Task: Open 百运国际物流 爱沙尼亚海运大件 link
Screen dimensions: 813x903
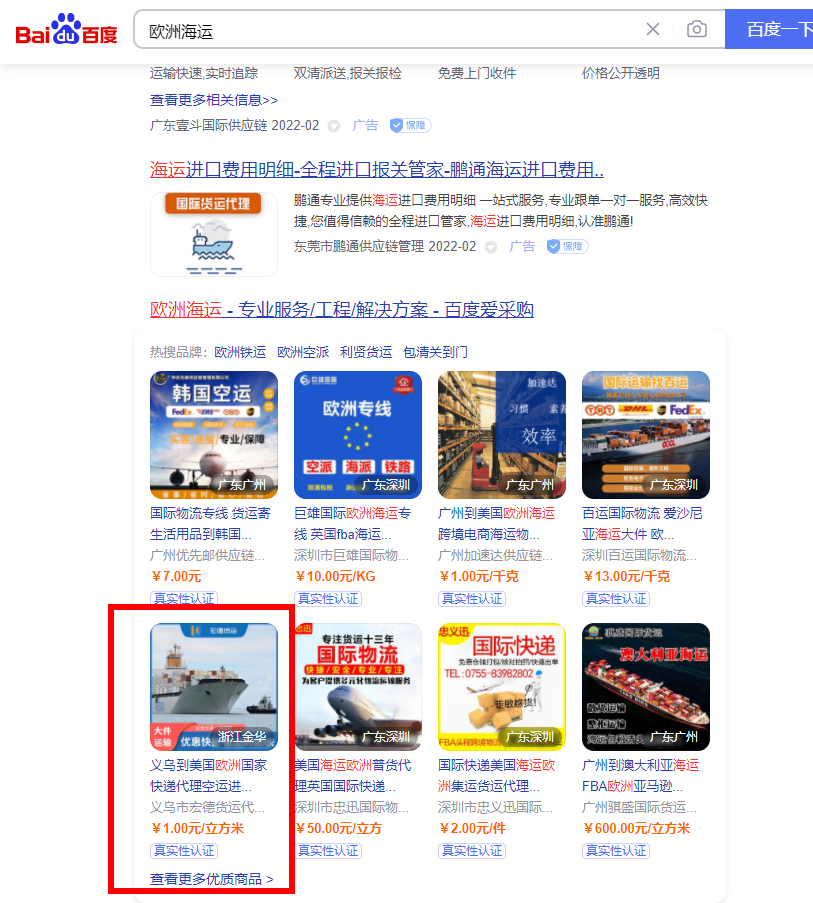Action: point(642,523)
